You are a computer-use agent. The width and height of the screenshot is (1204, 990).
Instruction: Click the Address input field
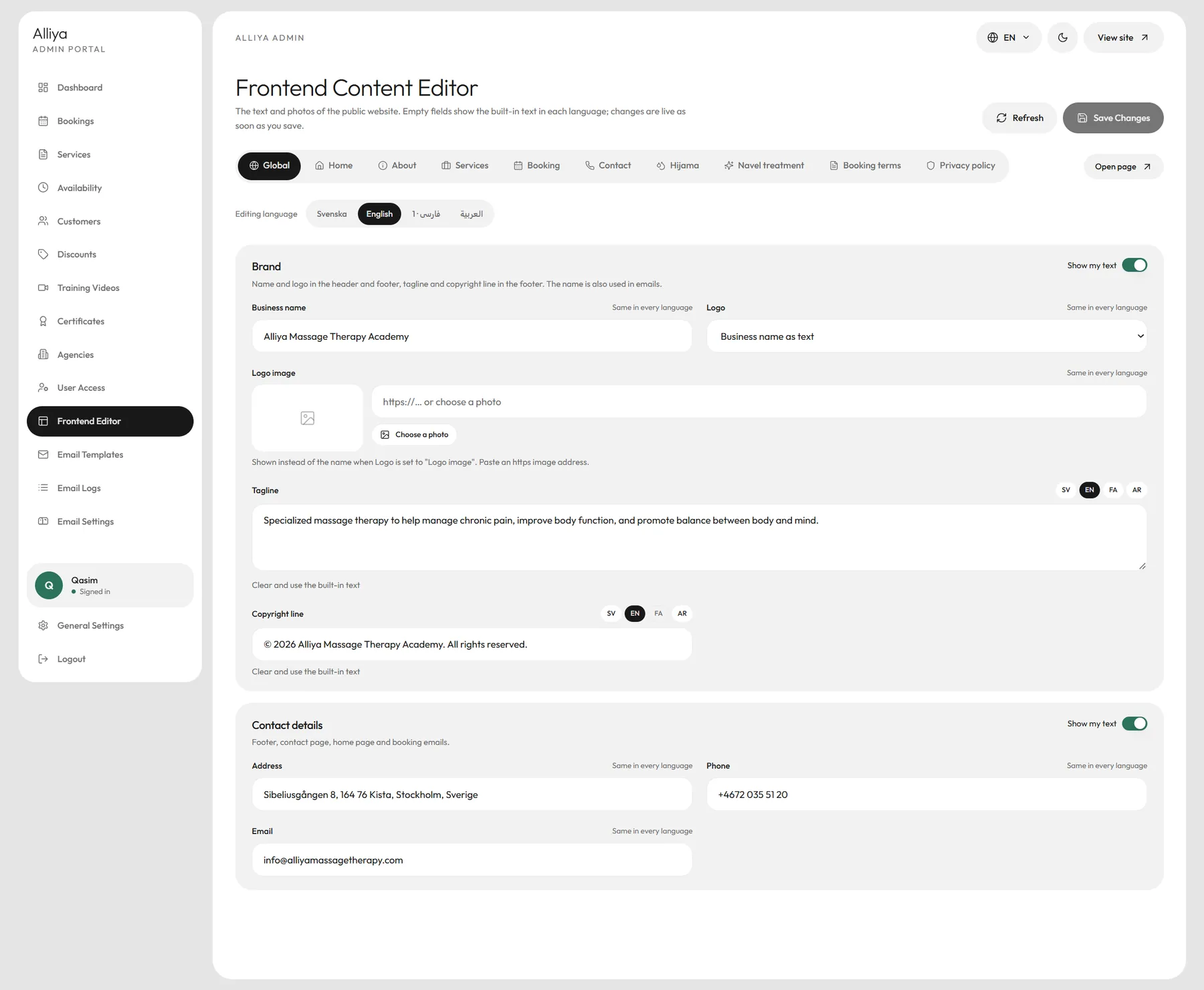[472, 795]
